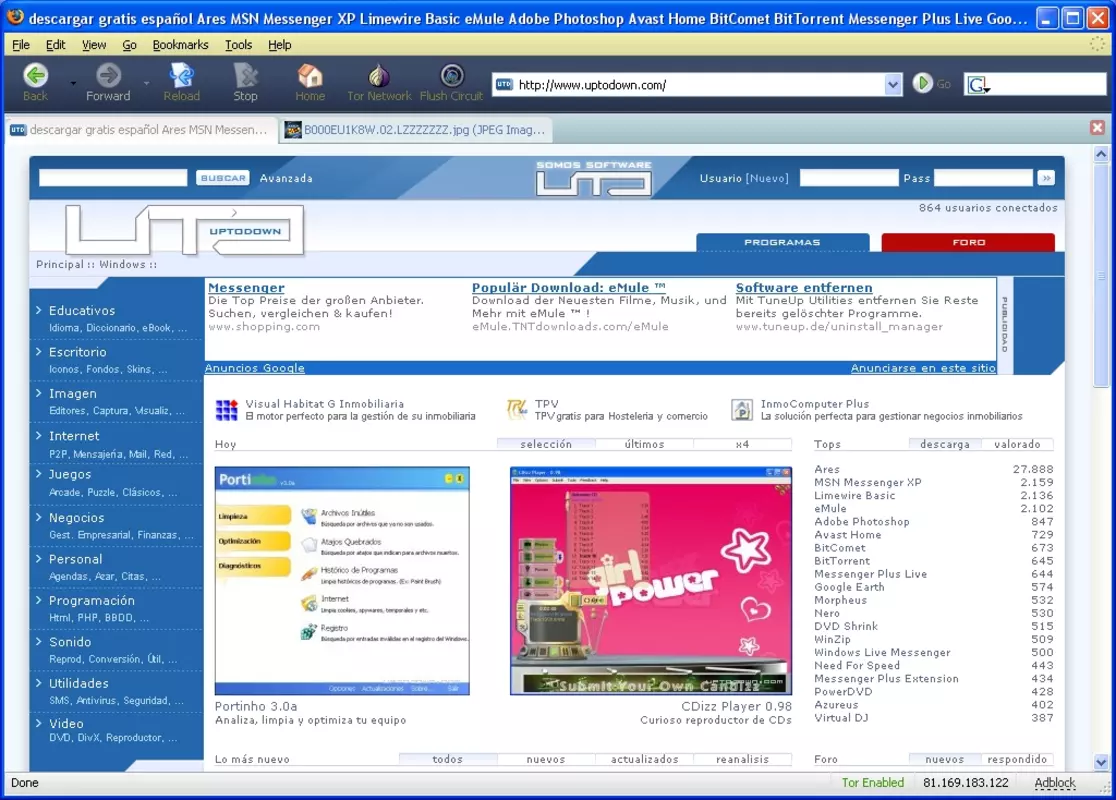Click the Nuevo user registration link
The width and height of the screenshot is (1116, 800).
click(767, 178)
